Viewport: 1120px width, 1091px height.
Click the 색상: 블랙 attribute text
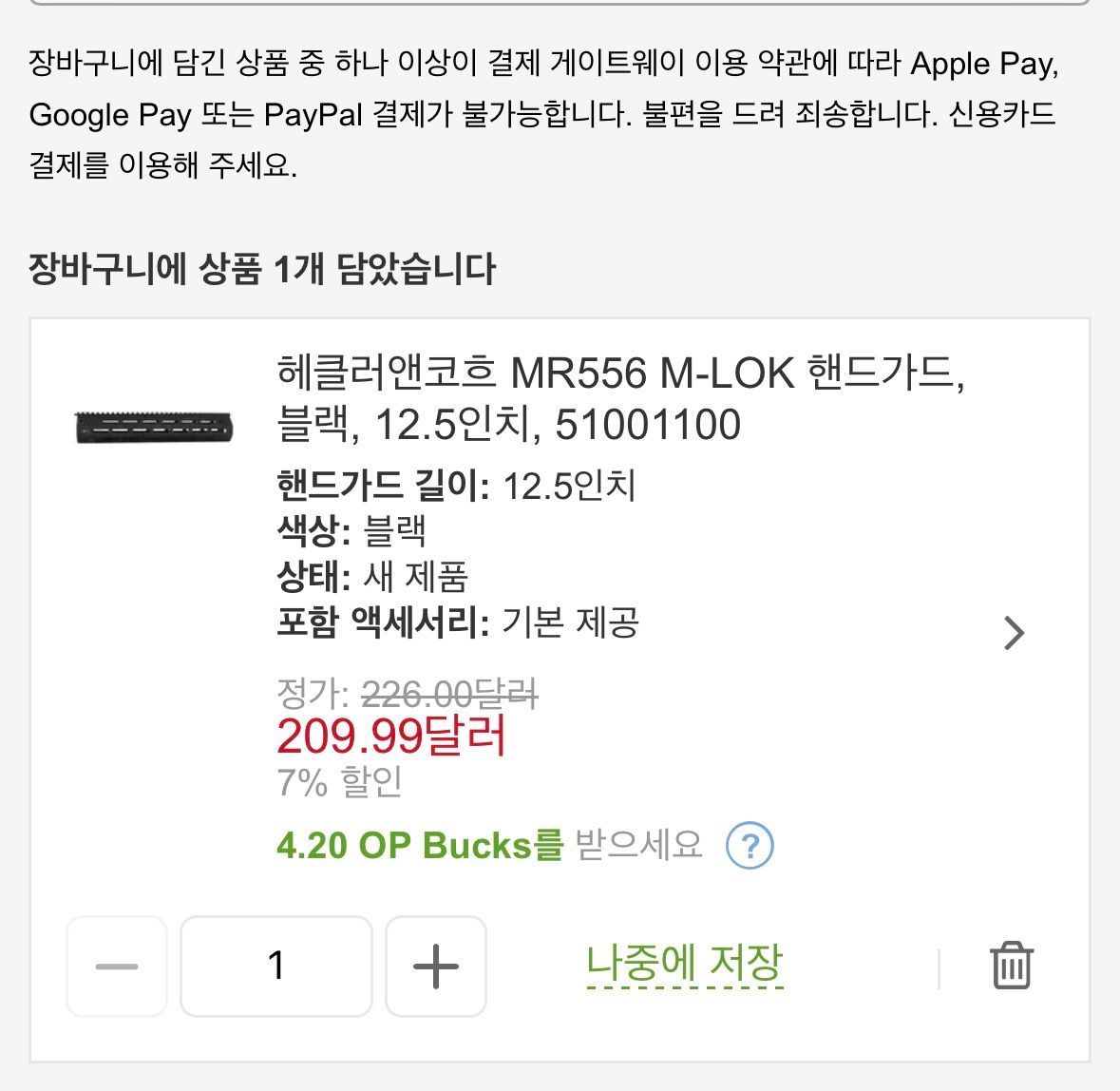(352, 532)
